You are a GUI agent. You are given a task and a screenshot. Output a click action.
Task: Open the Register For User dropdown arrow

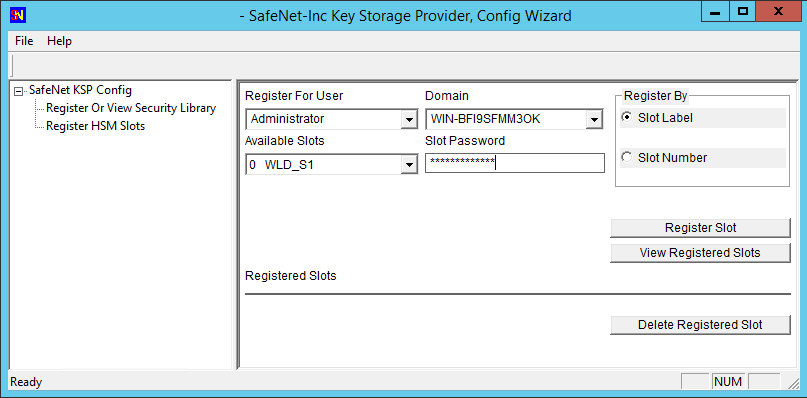tap(409, 119)
